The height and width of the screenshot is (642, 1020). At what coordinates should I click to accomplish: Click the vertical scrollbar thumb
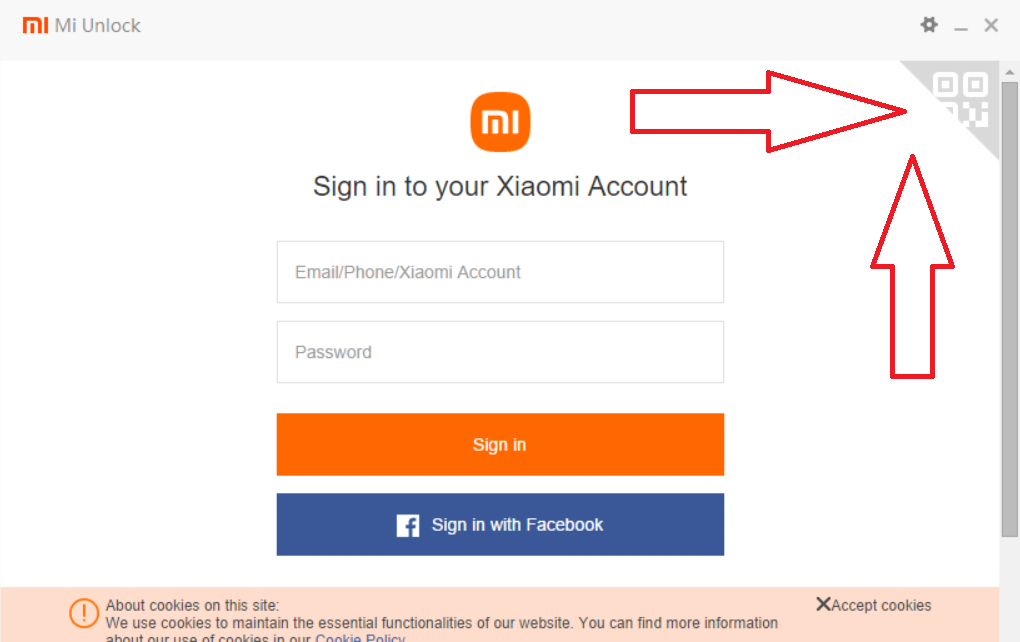(x=1009, y=300)
